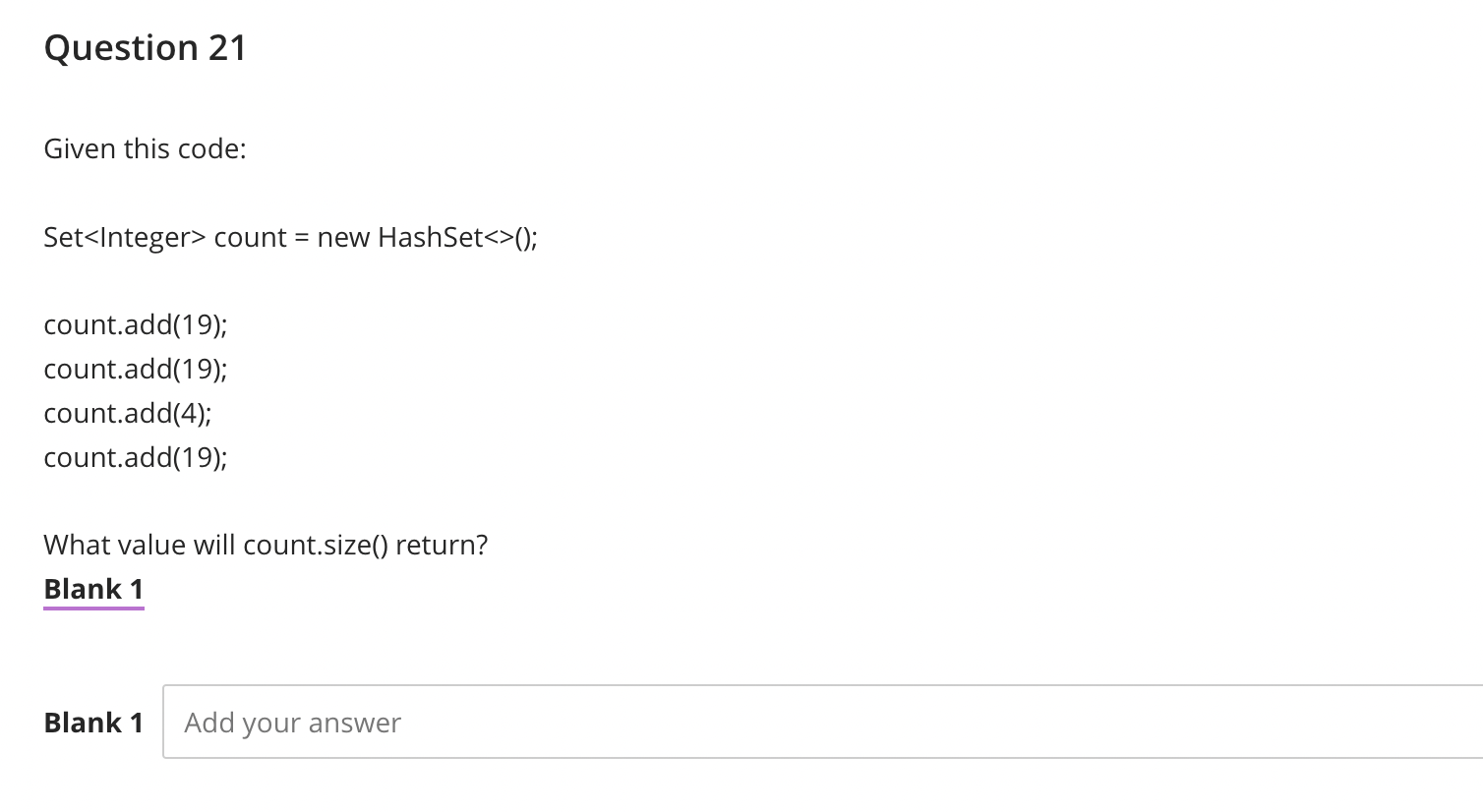This screenshot has width=1483, height=812.
Task: Click the count.add(4) line
Action: click(x=128, y=413)
